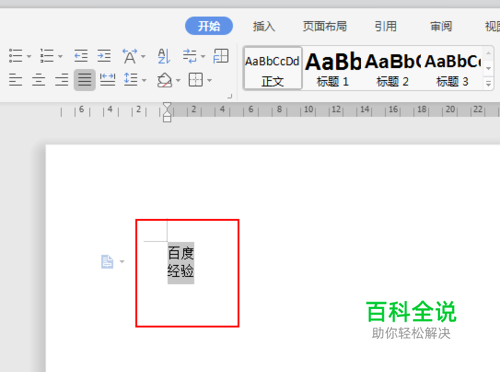
Task: Open the paragraph layout icon dropdown arrow
Action: coord(122,262)
